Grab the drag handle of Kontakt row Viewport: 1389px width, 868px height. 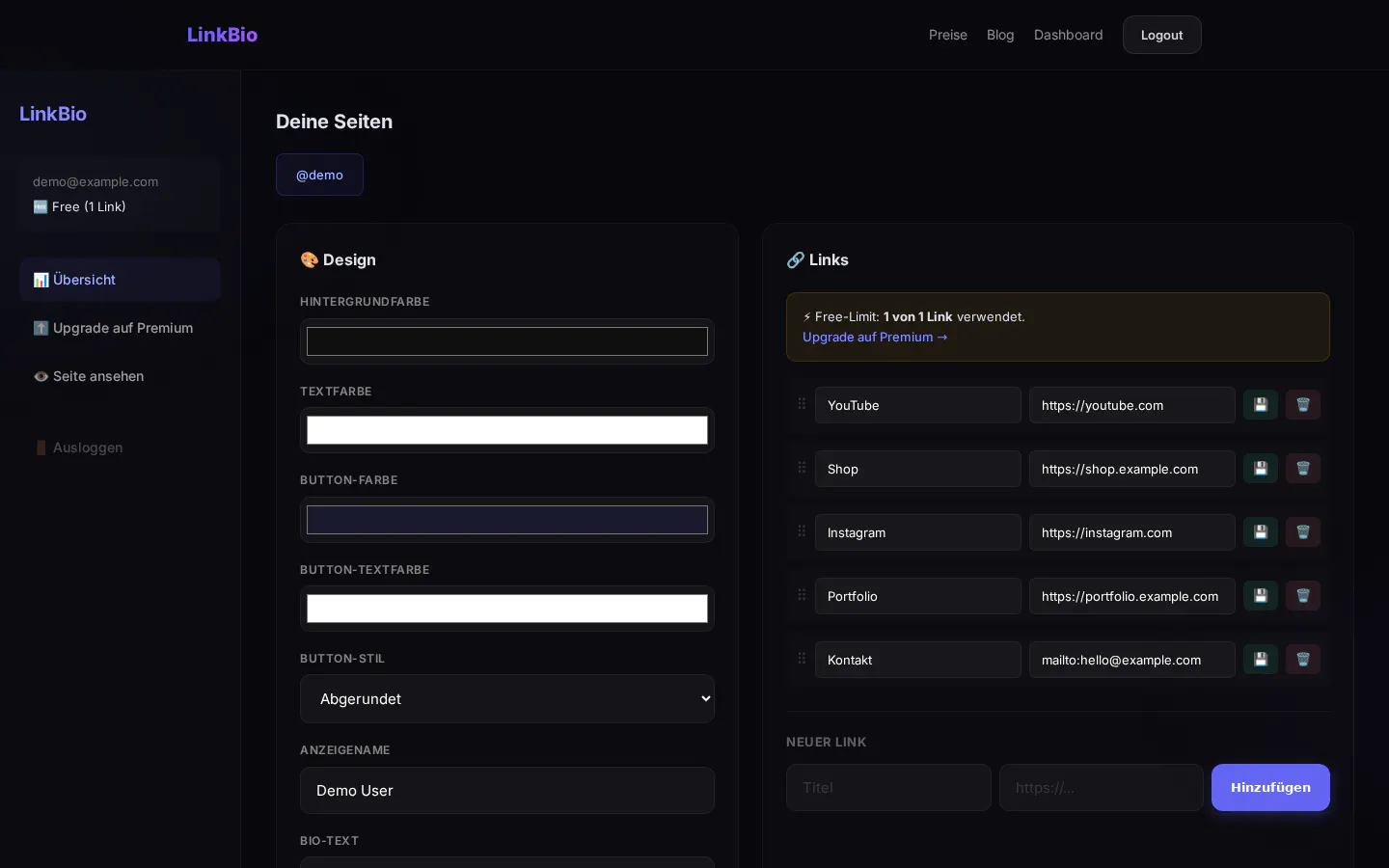802,659
